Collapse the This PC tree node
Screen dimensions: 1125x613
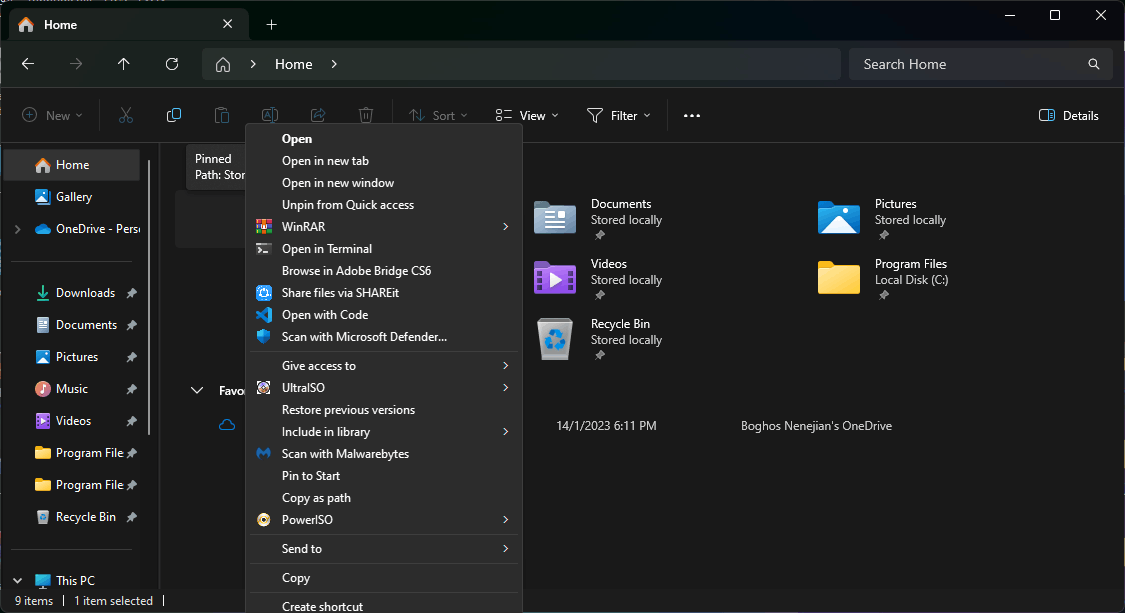(17, 581)
